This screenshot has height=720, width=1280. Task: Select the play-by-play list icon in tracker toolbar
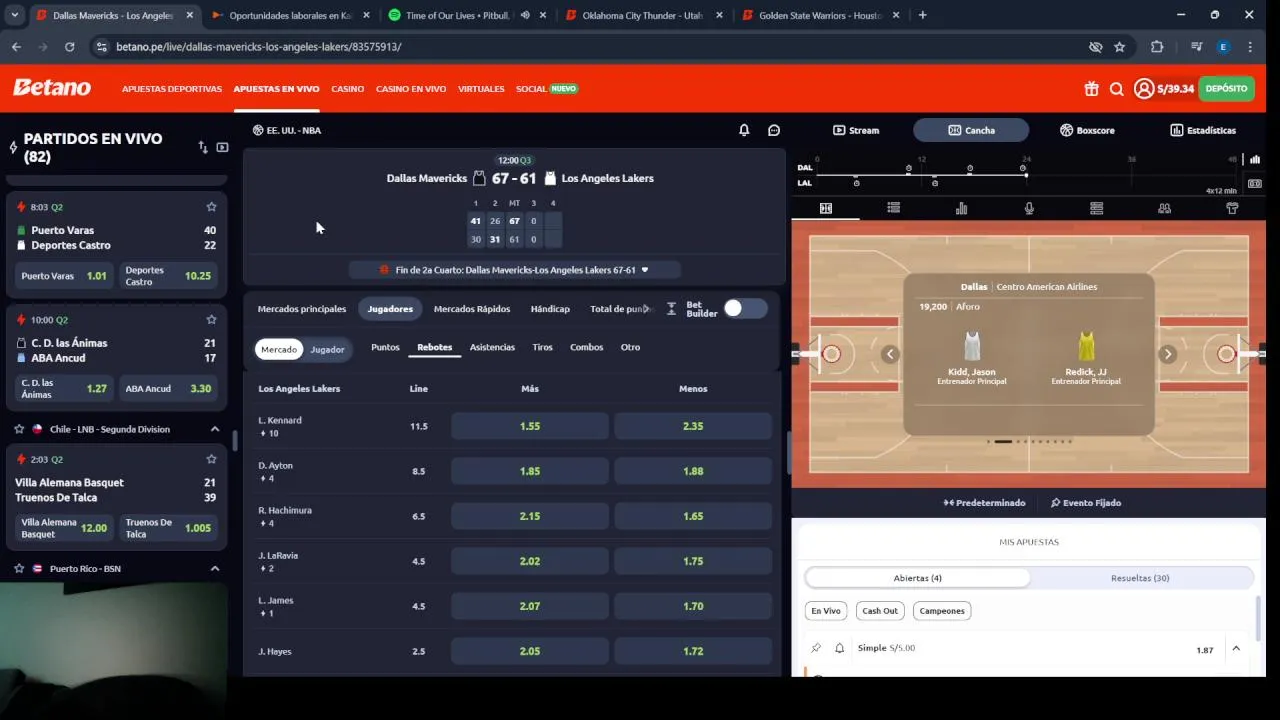[x=894, y=208]
